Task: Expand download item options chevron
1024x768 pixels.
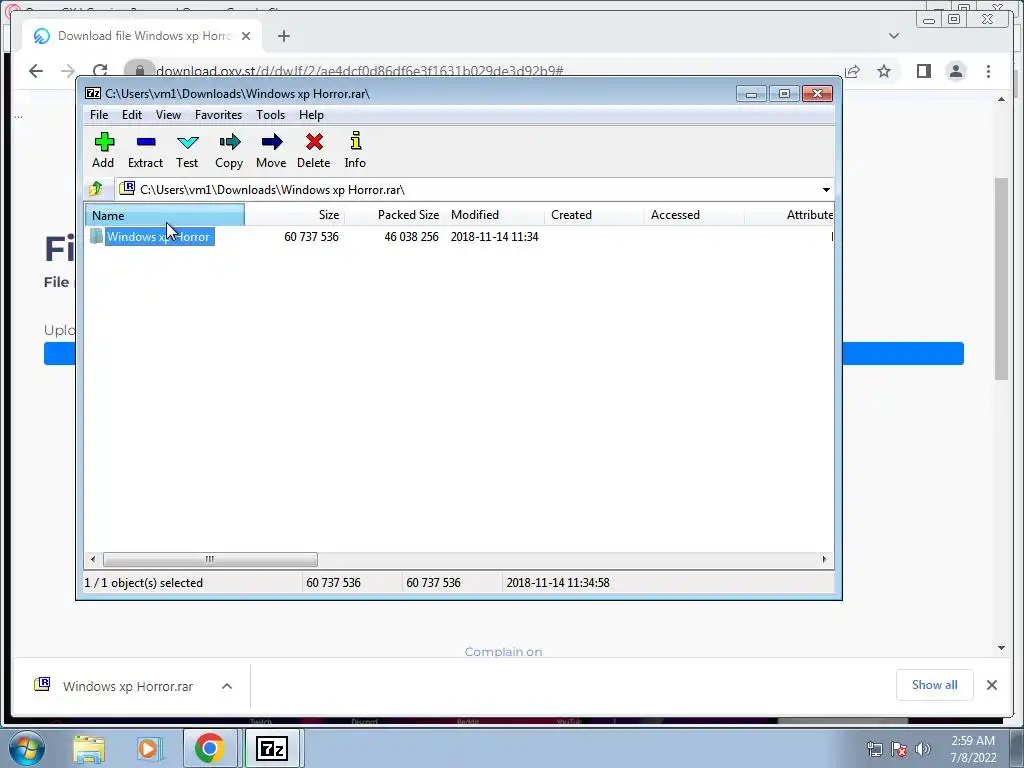Action: pos(227,686)
